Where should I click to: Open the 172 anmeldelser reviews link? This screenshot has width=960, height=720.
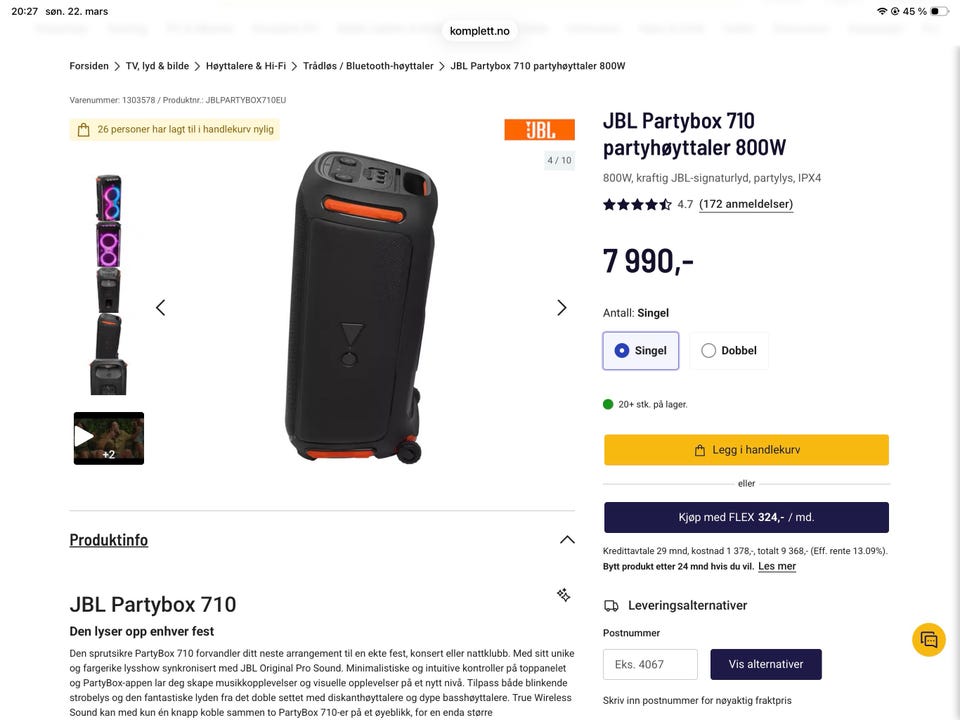[x=746, y=204]
